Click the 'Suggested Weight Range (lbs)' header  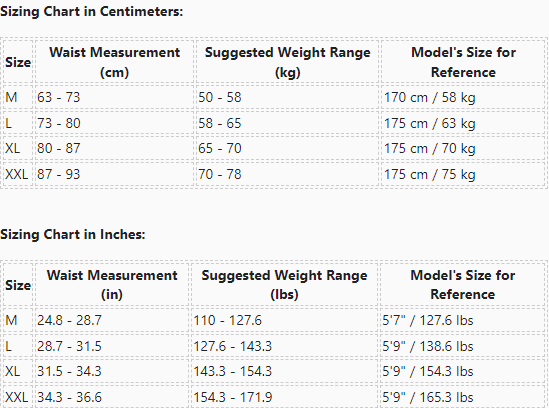(284, 284)
